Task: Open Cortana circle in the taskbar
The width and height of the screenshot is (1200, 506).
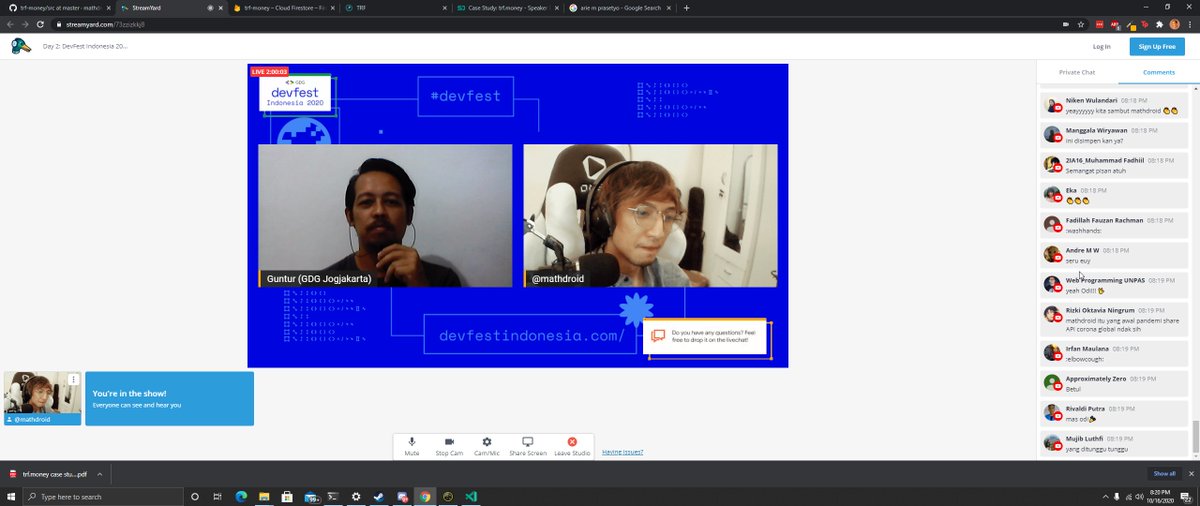Action: coord(194,496)
